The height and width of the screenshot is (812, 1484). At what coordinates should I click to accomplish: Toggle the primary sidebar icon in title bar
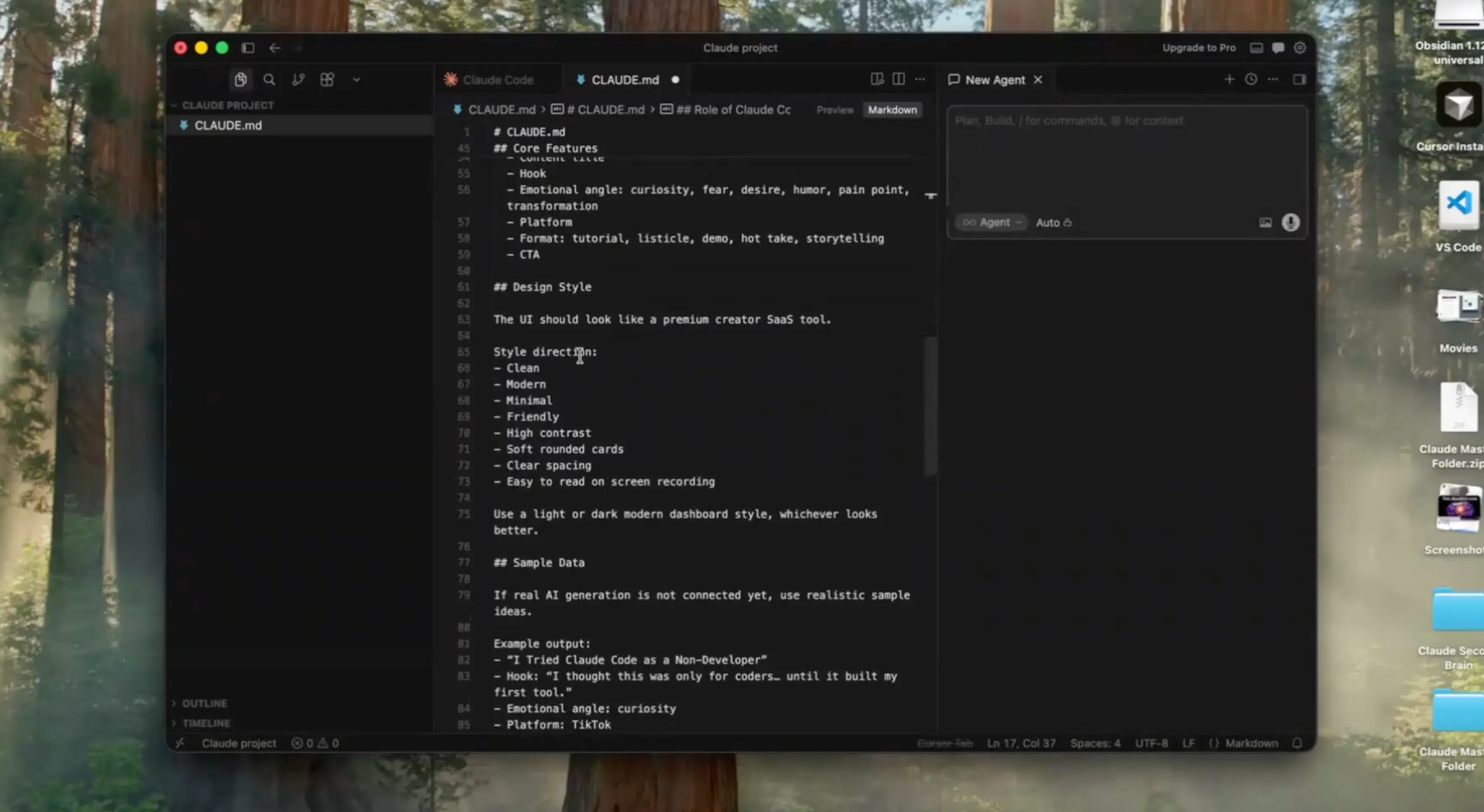pos(248,48)
